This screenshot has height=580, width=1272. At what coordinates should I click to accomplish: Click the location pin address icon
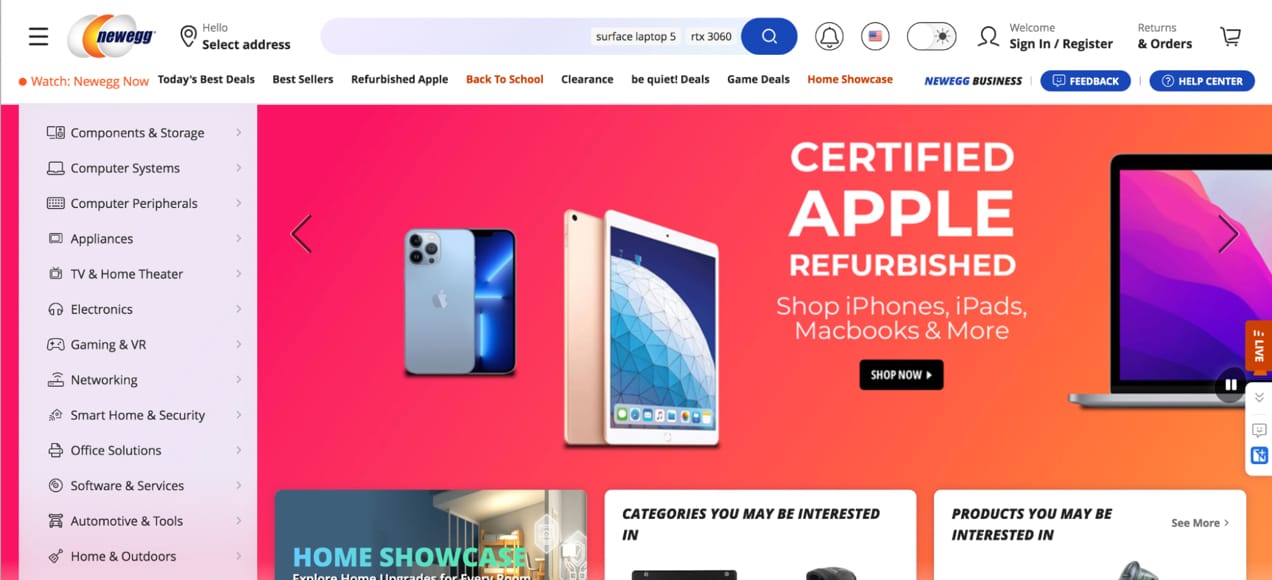[x=188, y=37]
